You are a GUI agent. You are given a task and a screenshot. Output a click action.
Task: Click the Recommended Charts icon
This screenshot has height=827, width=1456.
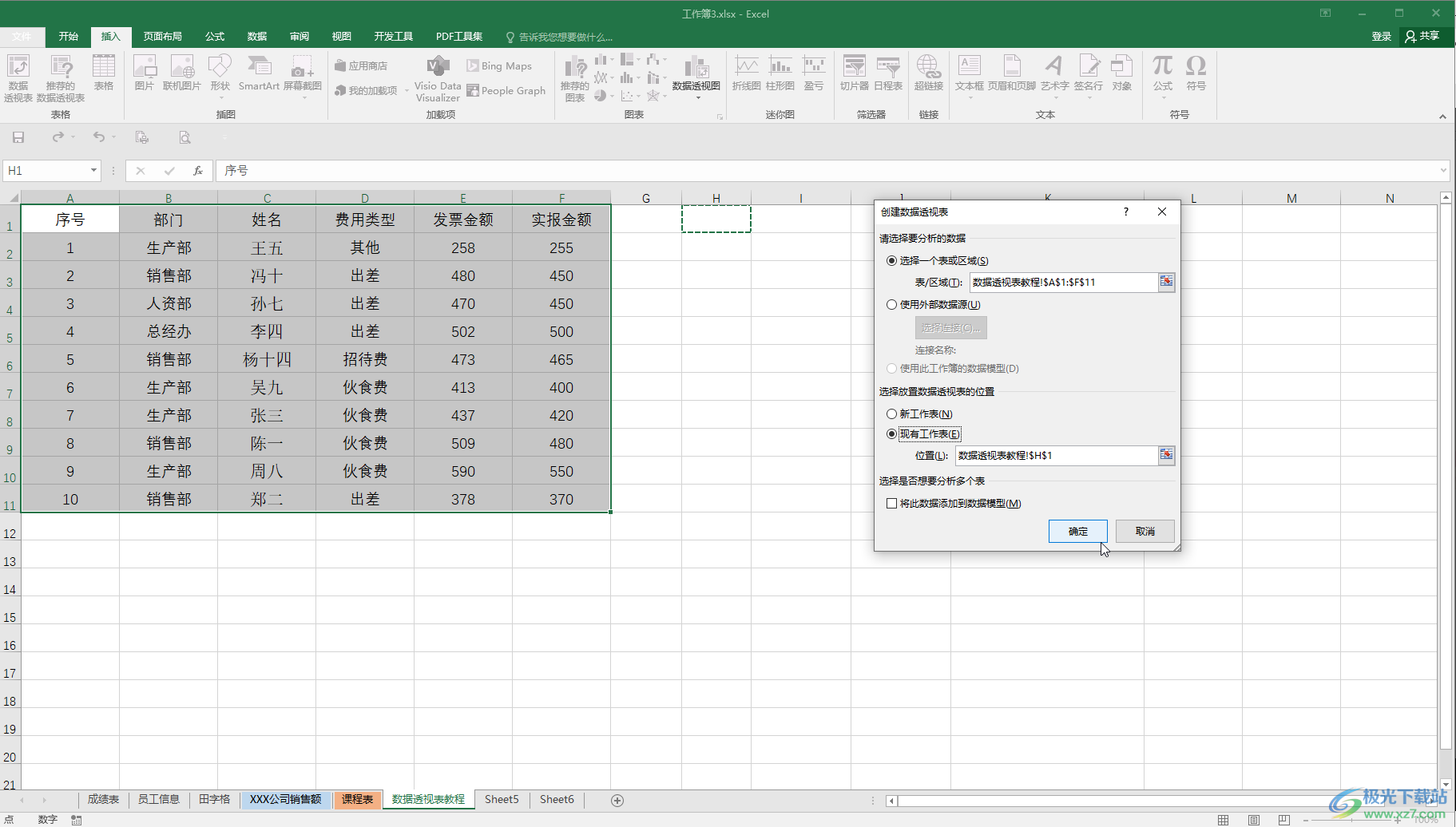coord(575,78)
